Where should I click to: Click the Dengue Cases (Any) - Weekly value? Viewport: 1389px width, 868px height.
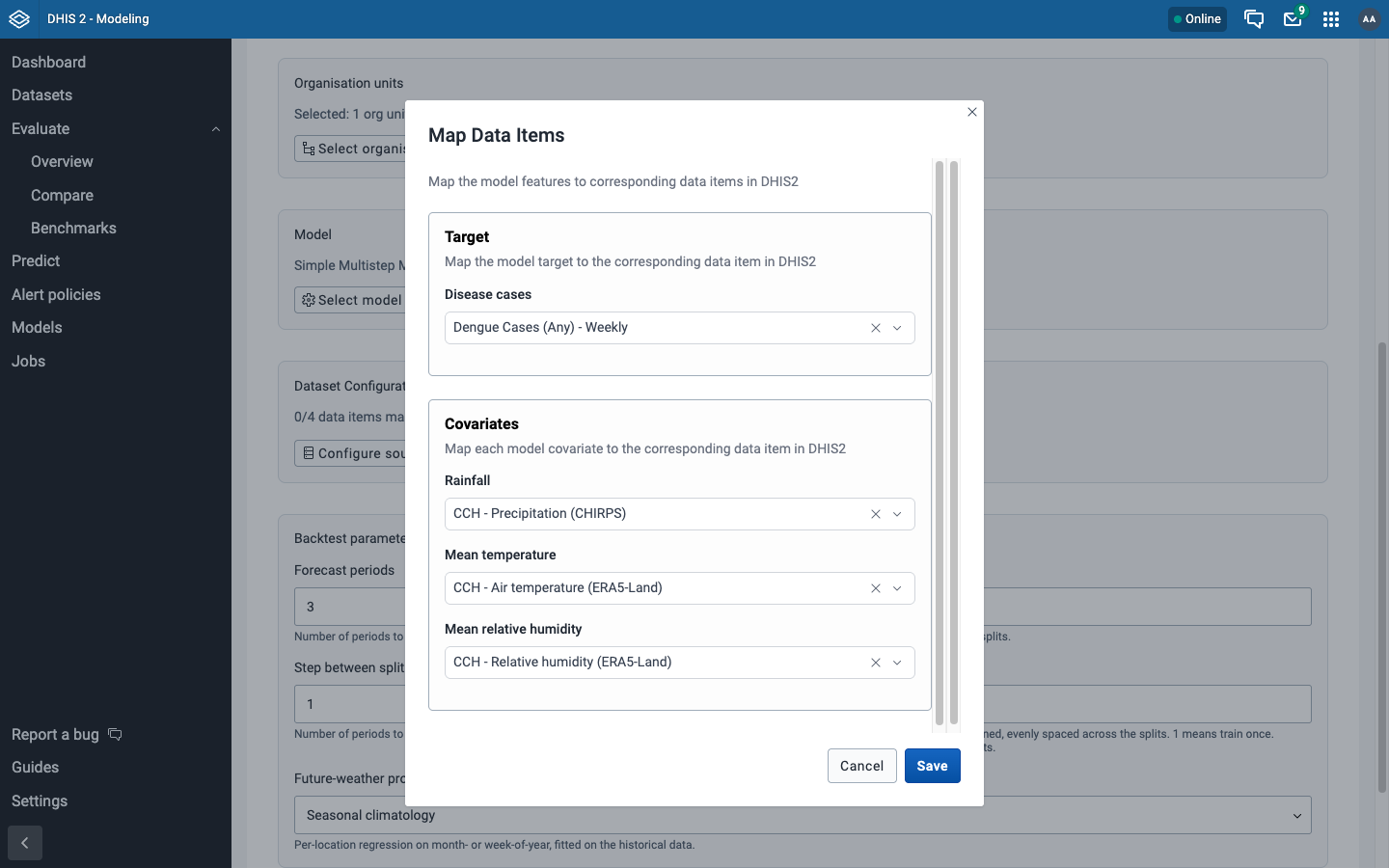(x=540, y=328)
